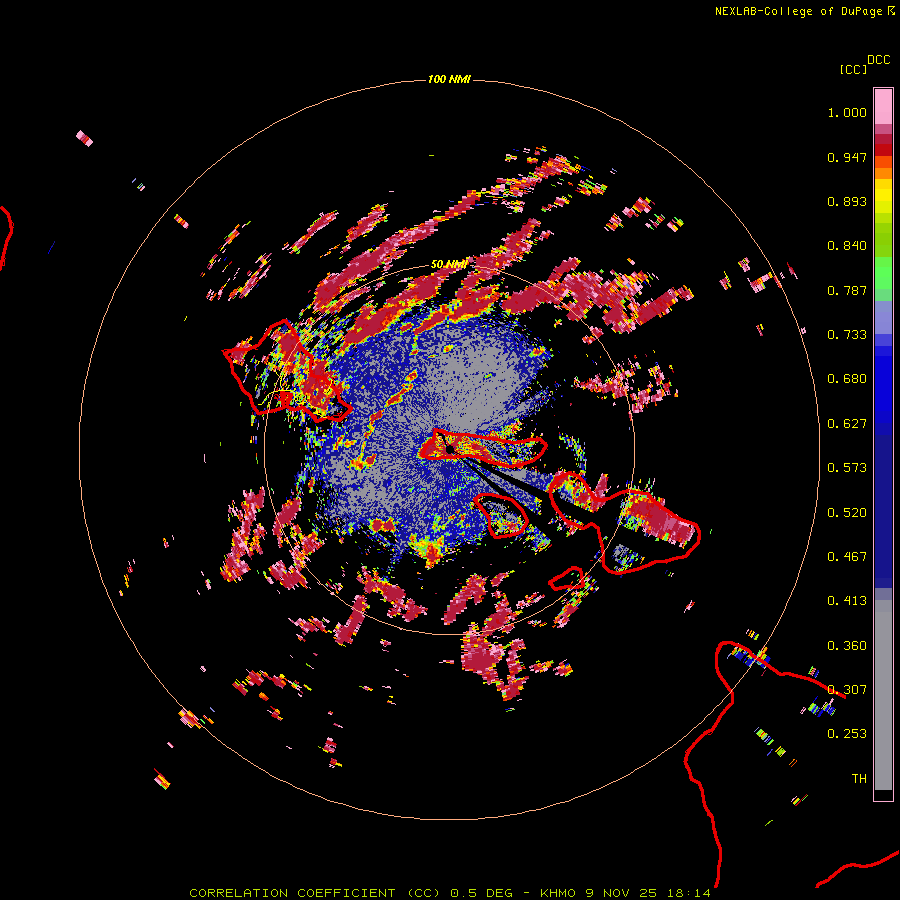Click the 0.893 color scale value

click(847, 201)
